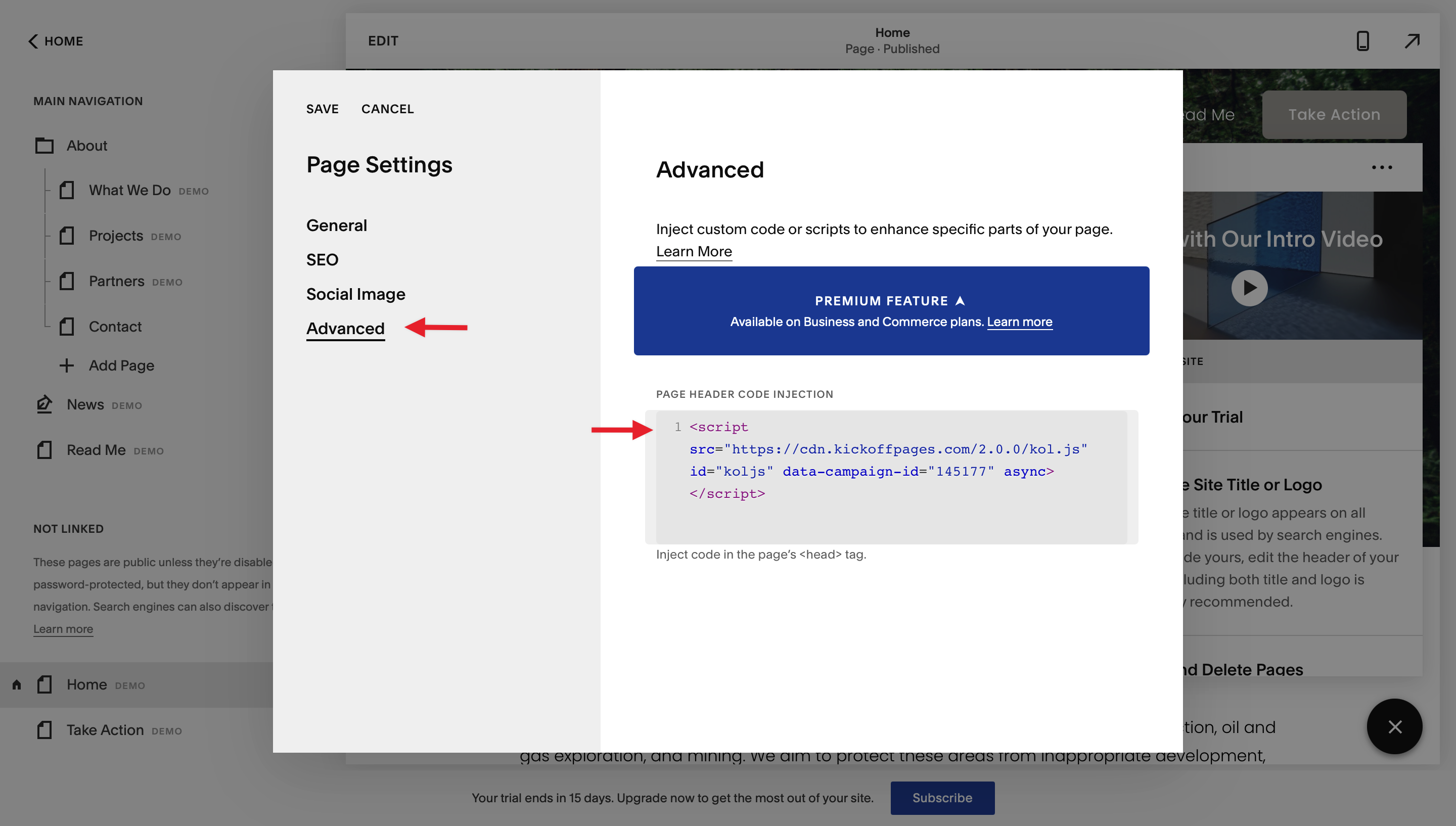Open the About folder icon
The width and height of the screenshot is (1456, 826).
(x=44, y=146)
